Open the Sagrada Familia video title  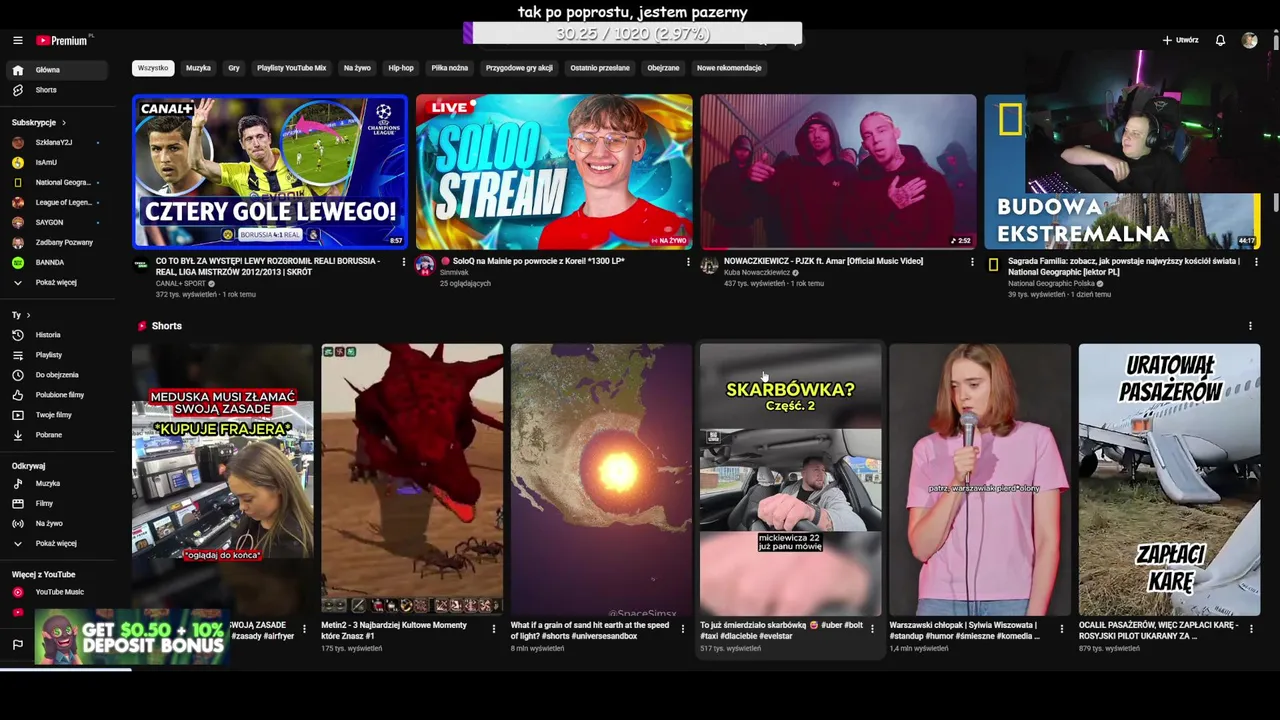click(x=1124, y=266)
